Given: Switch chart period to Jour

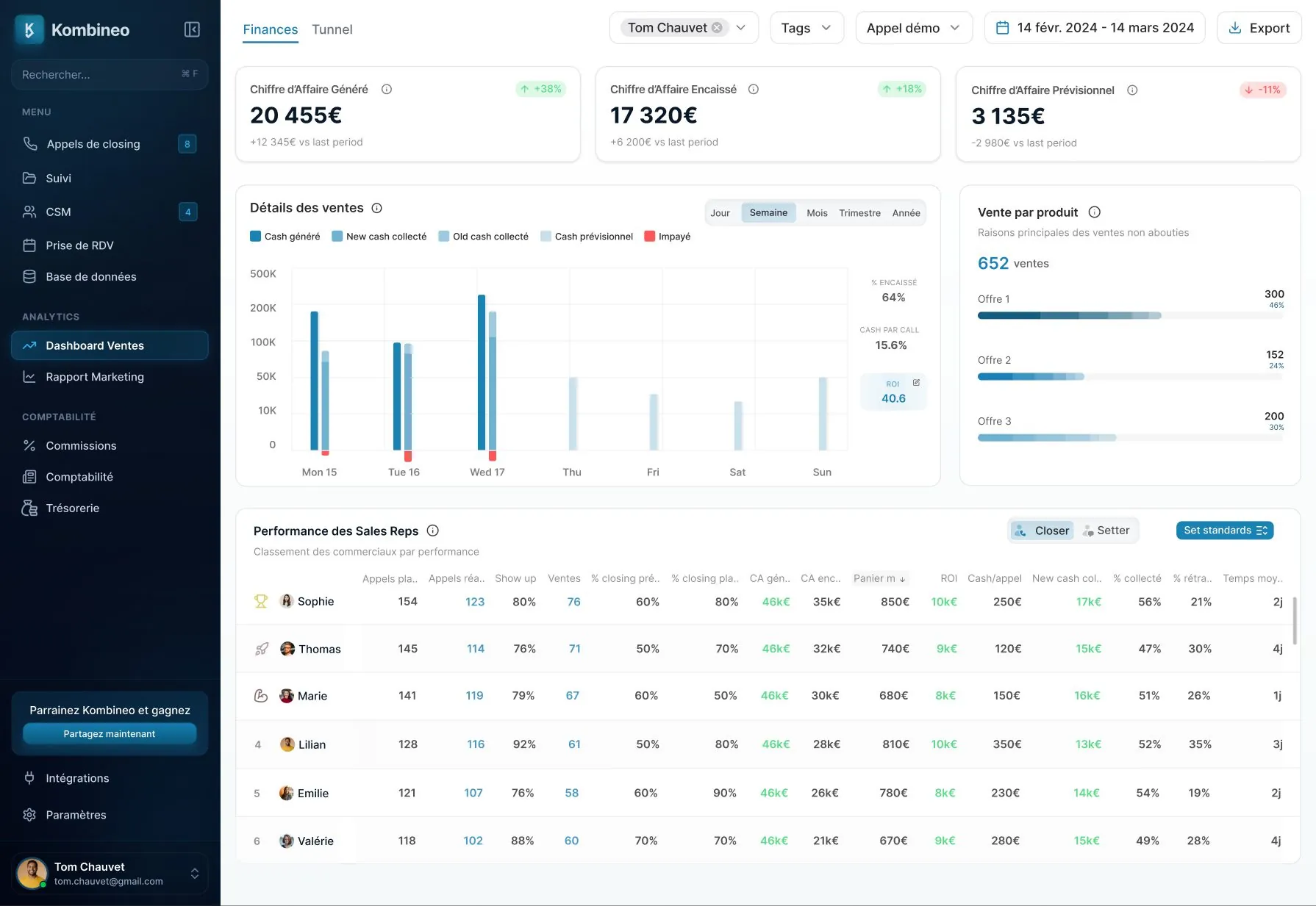Looking at the screenshot, I should (x=720, y=213).
